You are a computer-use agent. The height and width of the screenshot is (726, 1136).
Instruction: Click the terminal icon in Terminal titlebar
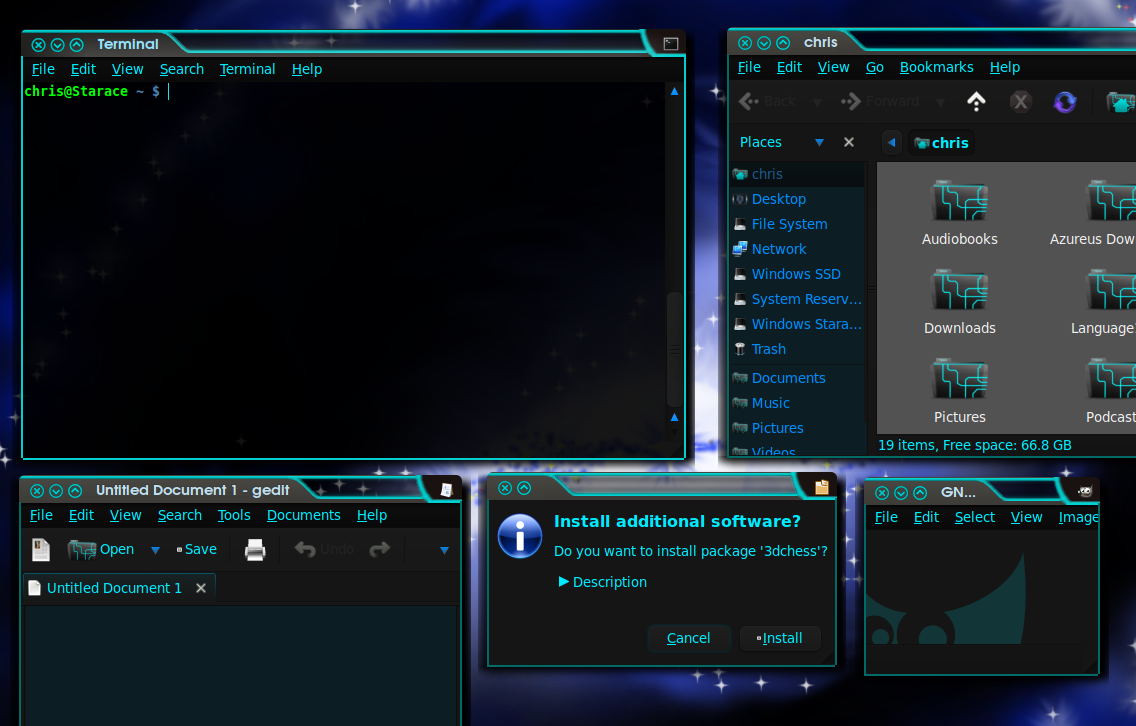click(671, 43)
